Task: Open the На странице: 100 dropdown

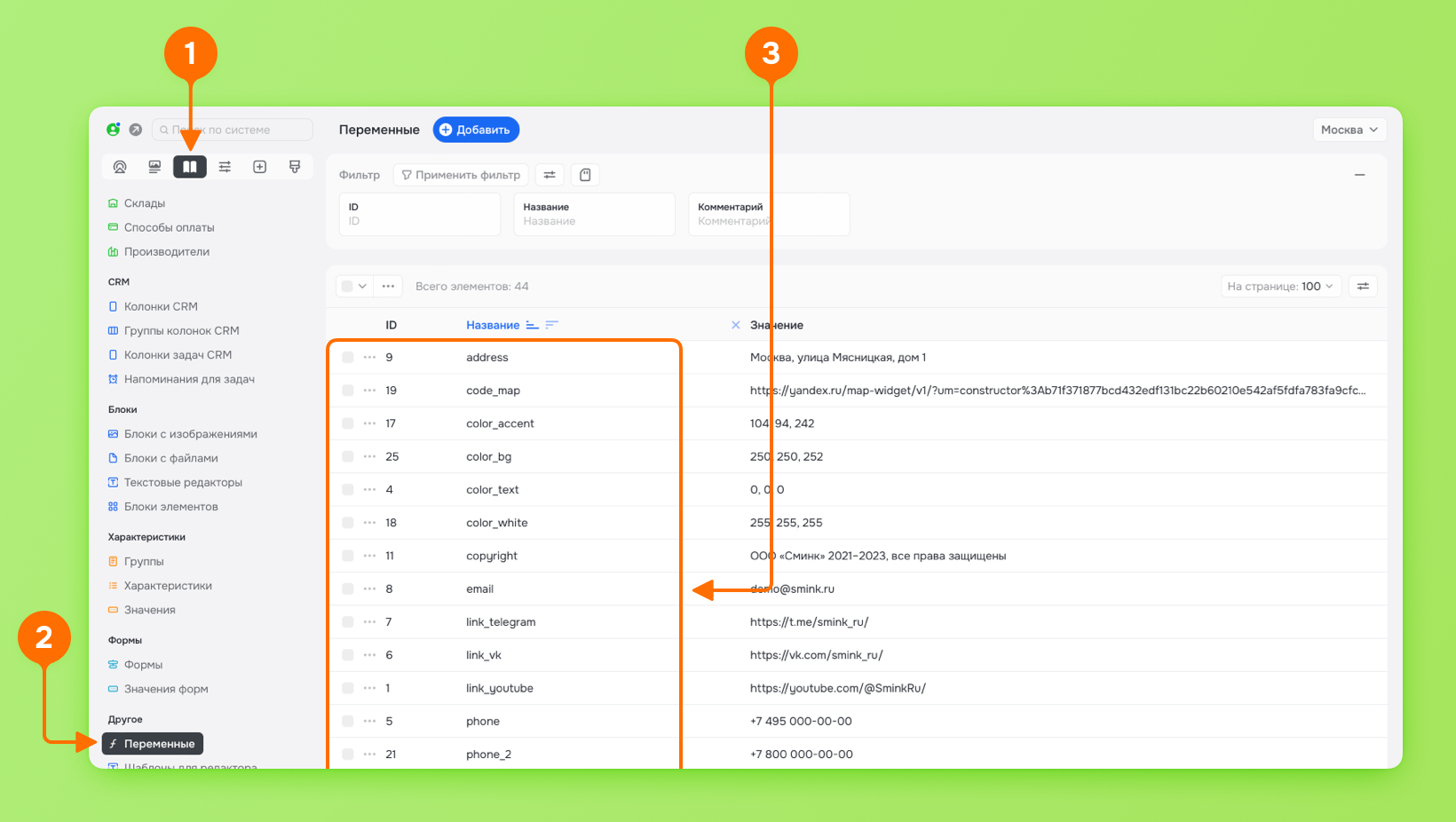Action: pos(1279,286)
